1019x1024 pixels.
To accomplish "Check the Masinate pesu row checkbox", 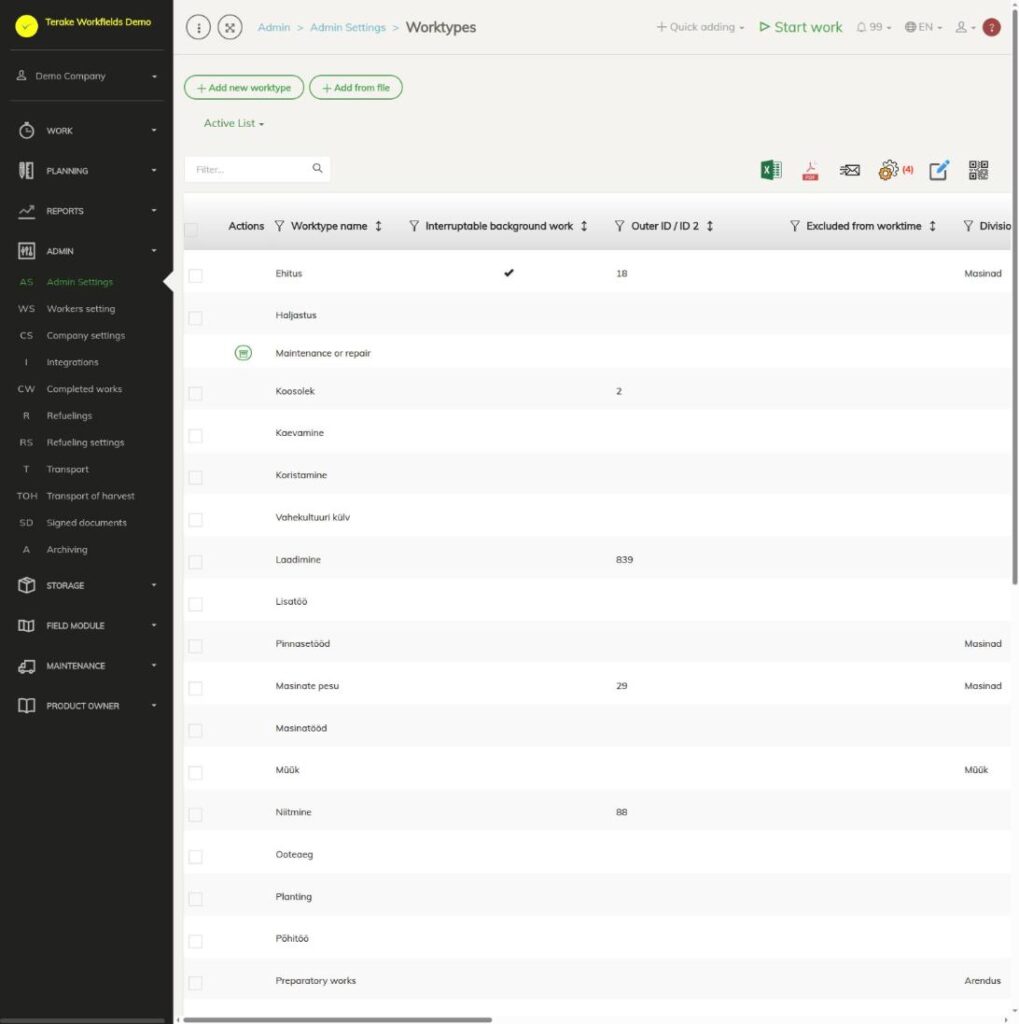I will click(x=195, y=688).
